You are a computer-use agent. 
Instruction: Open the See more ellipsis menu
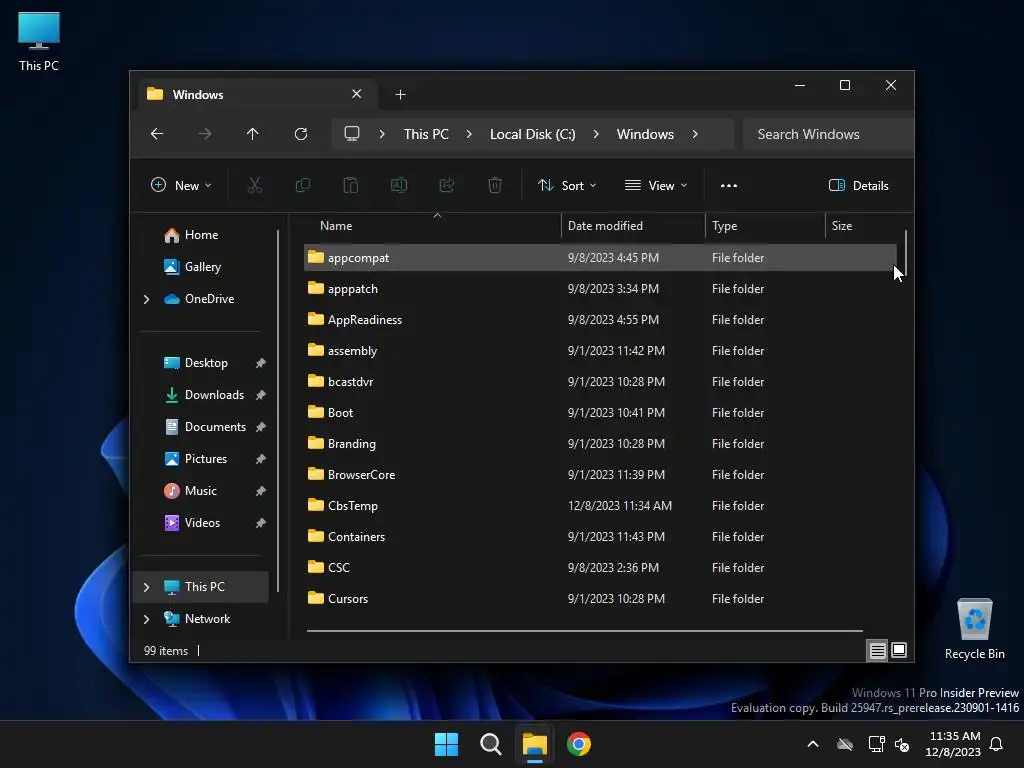click(729, 185)
